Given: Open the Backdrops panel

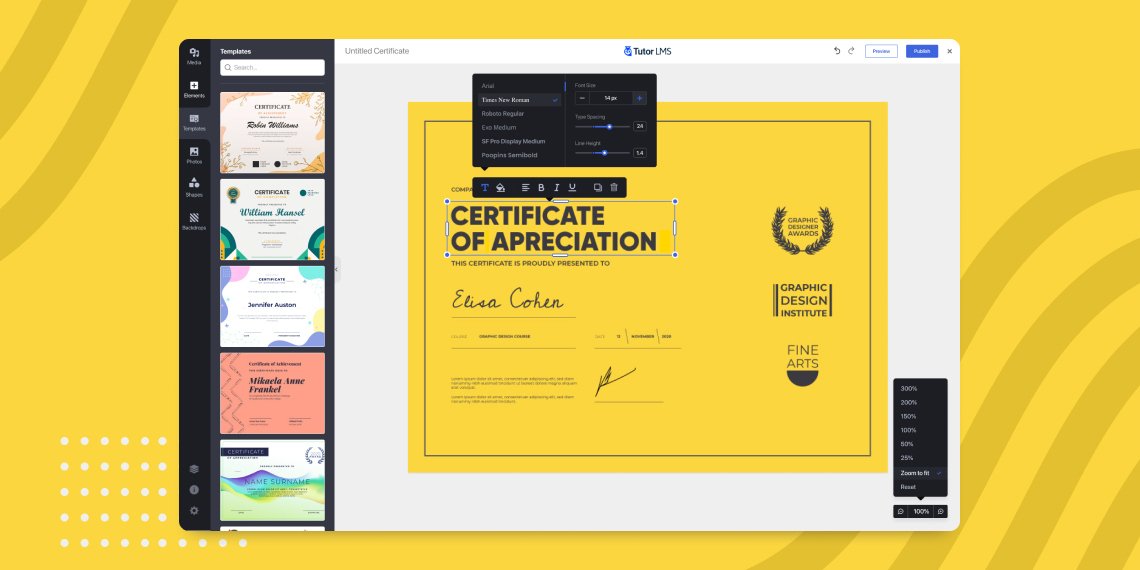Looking at the screenshot, I should point(194,220).
